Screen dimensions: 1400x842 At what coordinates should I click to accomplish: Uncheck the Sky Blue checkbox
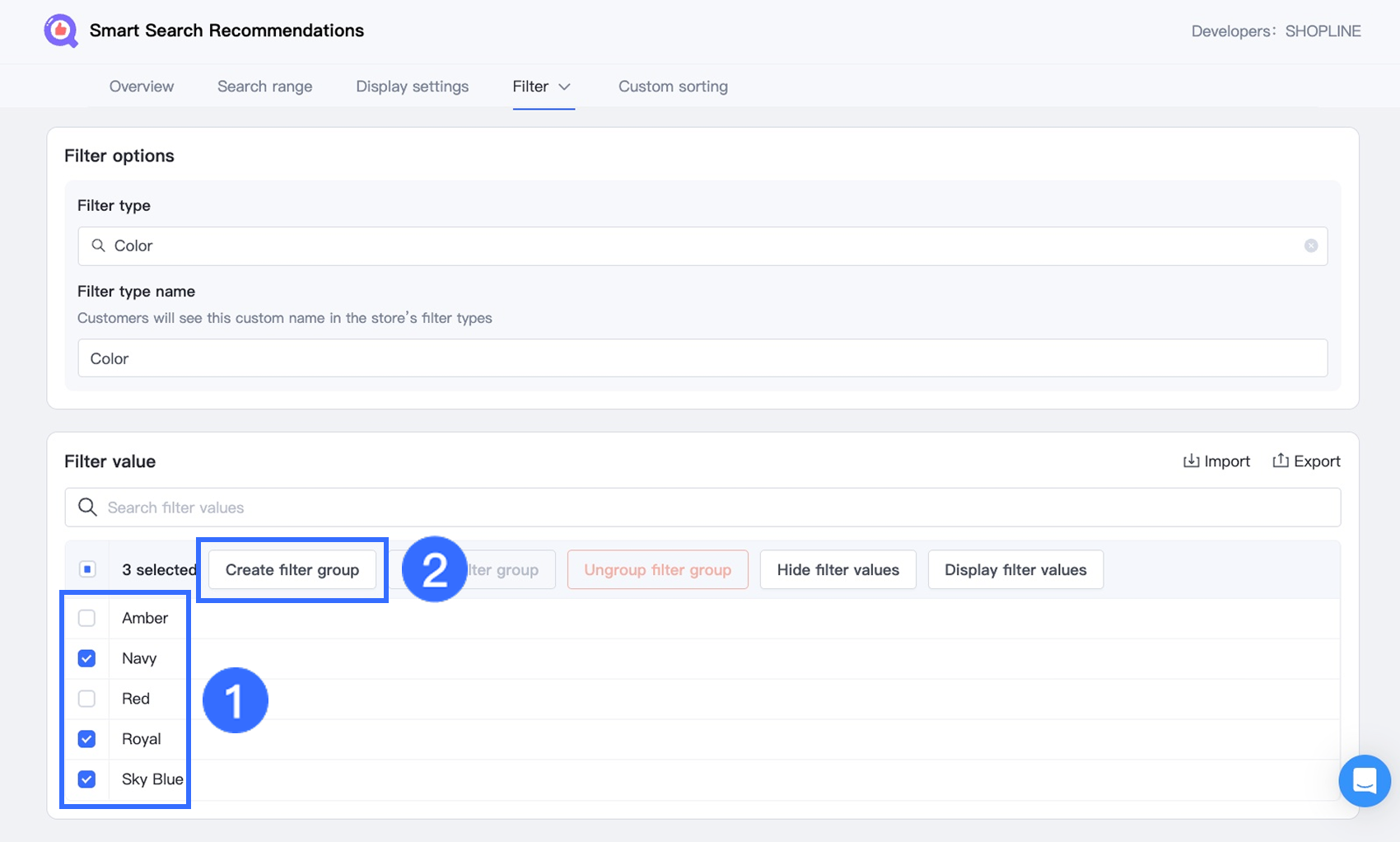point(86,779)
